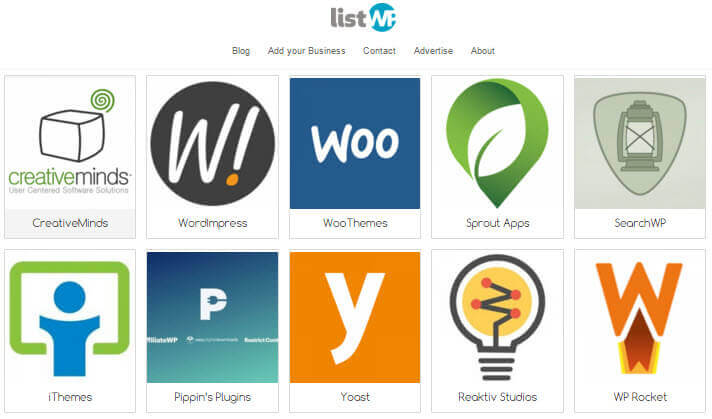The width and height of the screenshot is (712, 419).
Task: Click the listWP logo at the top
Action: (x=363, y=17)
